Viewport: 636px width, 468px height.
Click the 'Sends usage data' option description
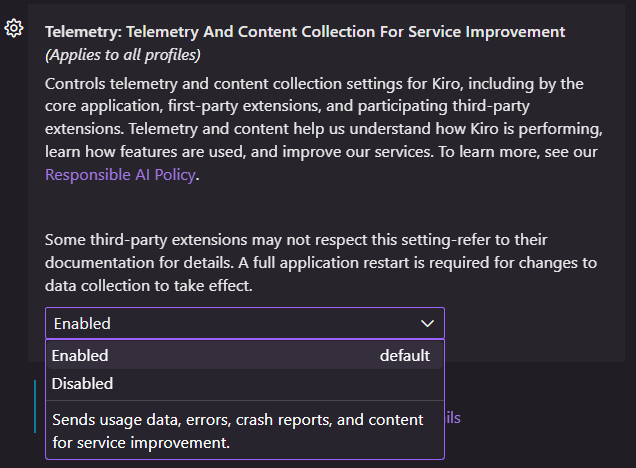tap(238, 431)
